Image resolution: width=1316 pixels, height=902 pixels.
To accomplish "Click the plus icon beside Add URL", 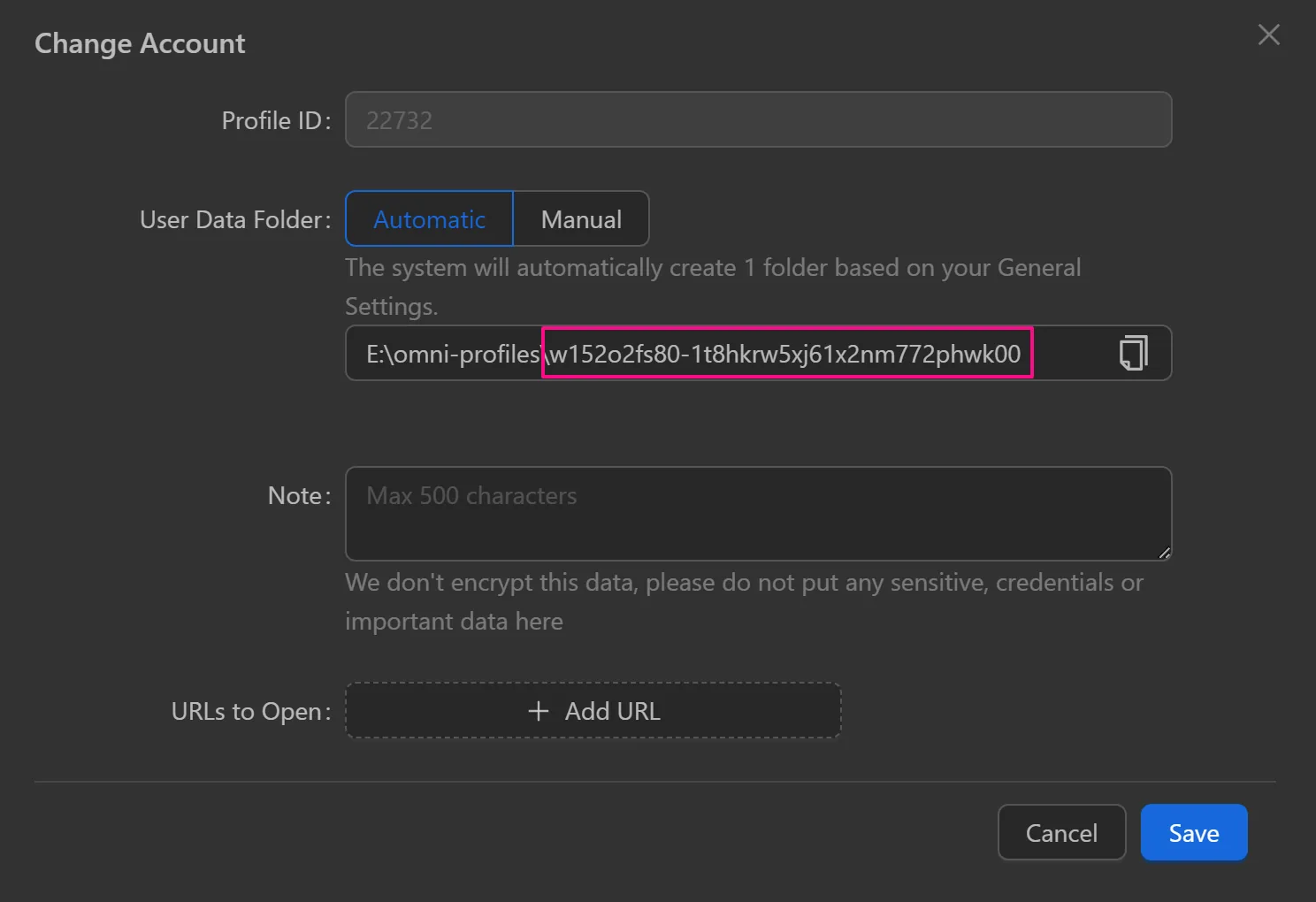I will pos(538,711).
